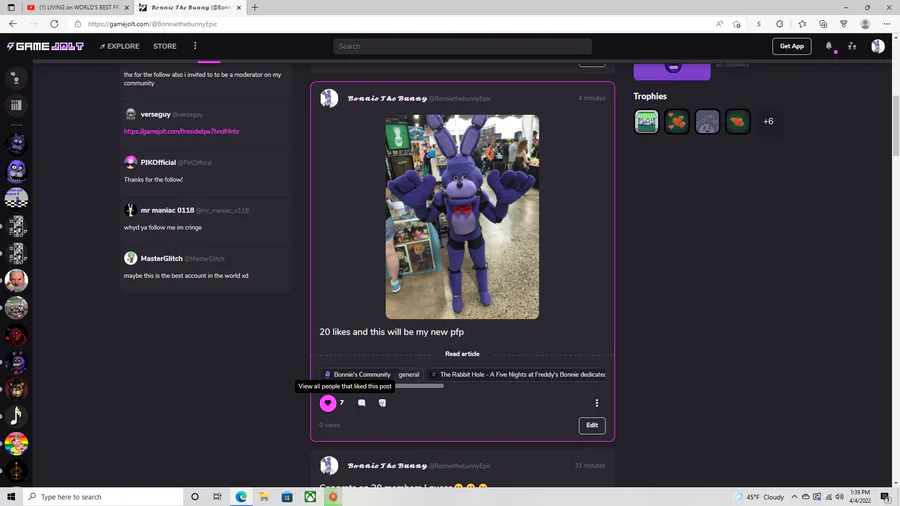The height and width of the screenshot is (506, 900).
Task: Open the music note community in sidebar
Action: pyautogui.click(x=16, y=417)
